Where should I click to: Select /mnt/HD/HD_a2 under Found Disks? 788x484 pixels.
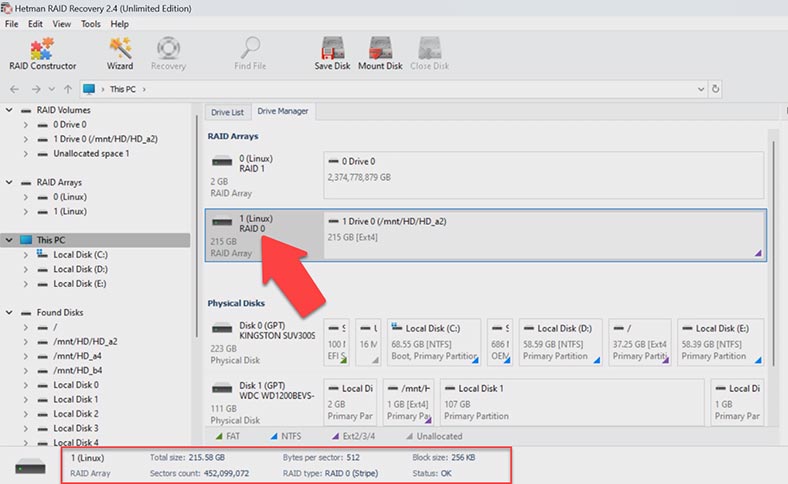click(85, 341)
